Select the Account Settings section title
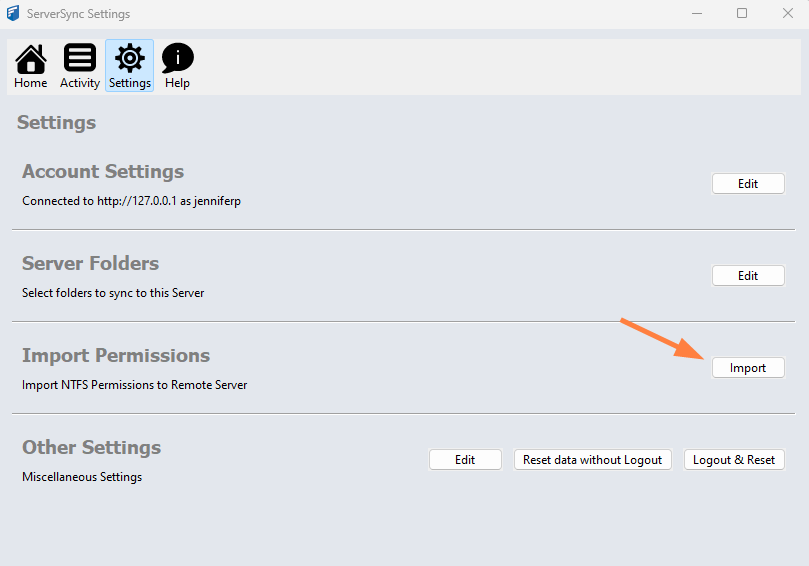 (103, 172)
